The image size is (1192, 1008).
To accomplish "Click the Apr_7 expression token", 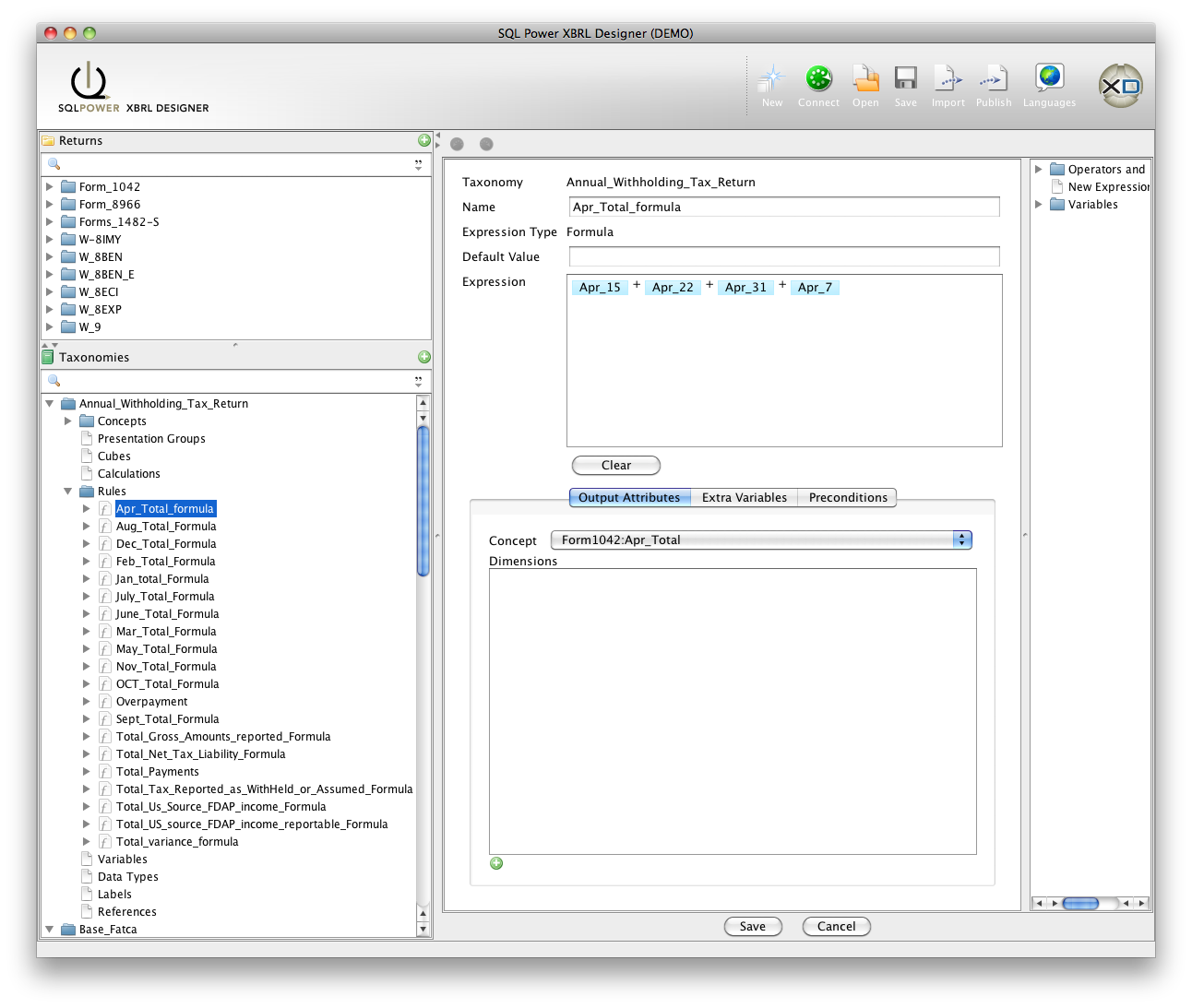I will tap(815, 287).
